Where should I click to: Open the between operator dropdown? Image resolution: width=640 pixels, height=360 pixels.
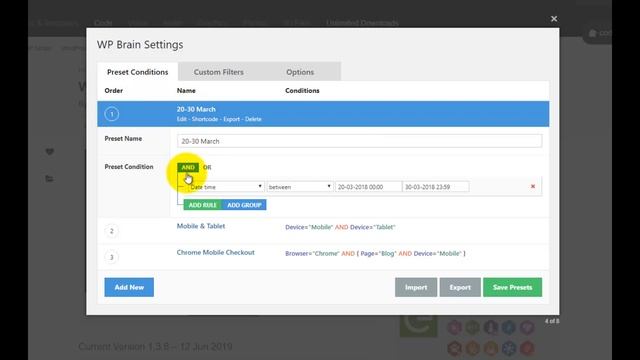tap(300, 187)
